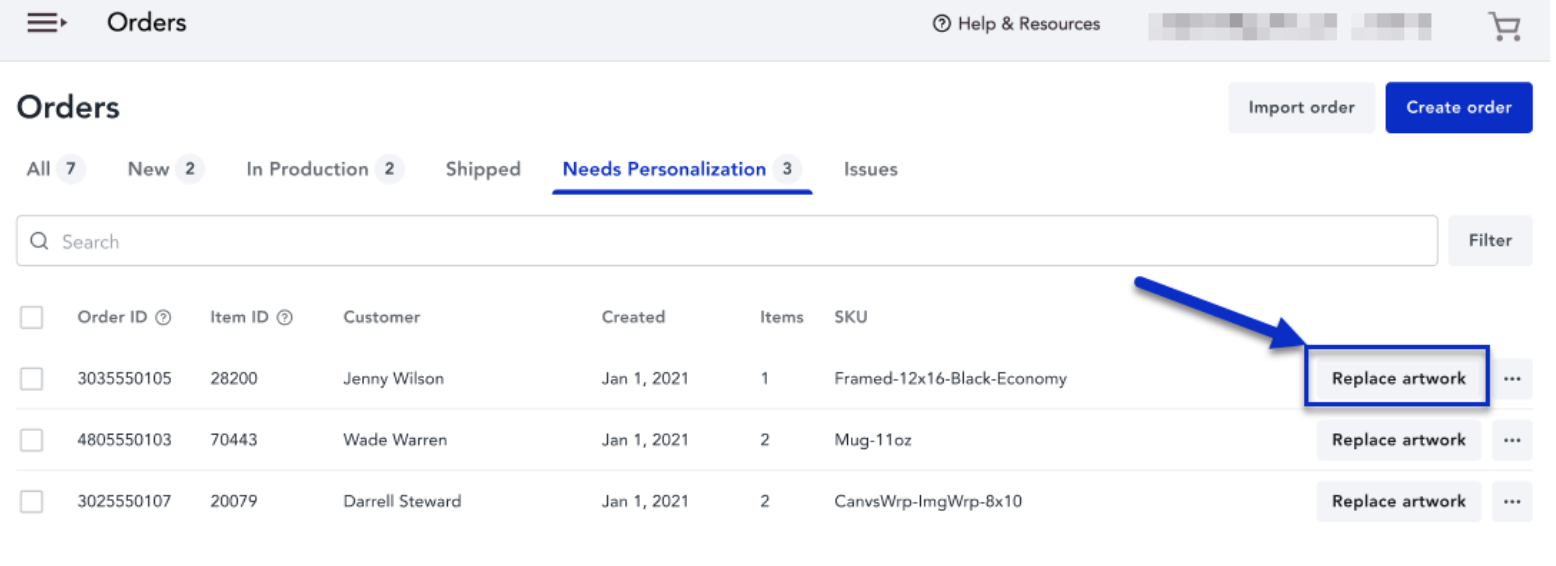1556x566 pixels.
Task: Click the Order ID info icon
Action: point(163,317)
